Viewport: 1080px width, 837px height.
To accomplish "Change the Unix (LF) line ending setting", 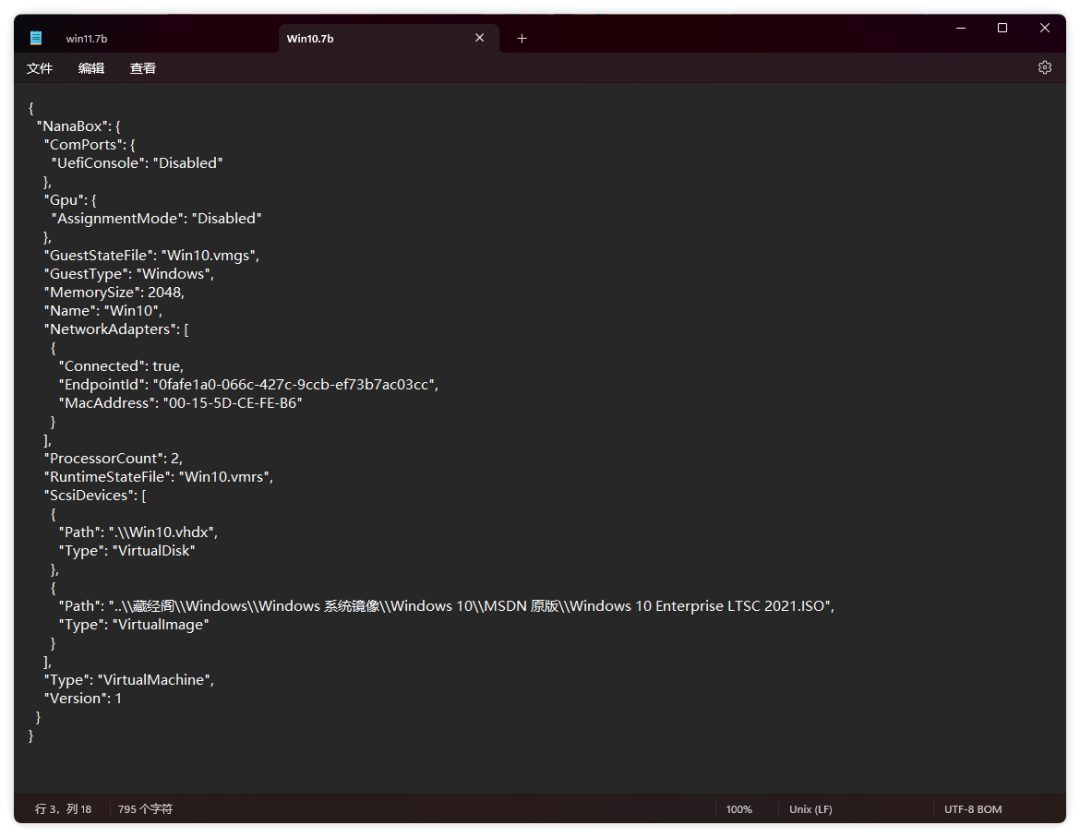I will point(810,809).
